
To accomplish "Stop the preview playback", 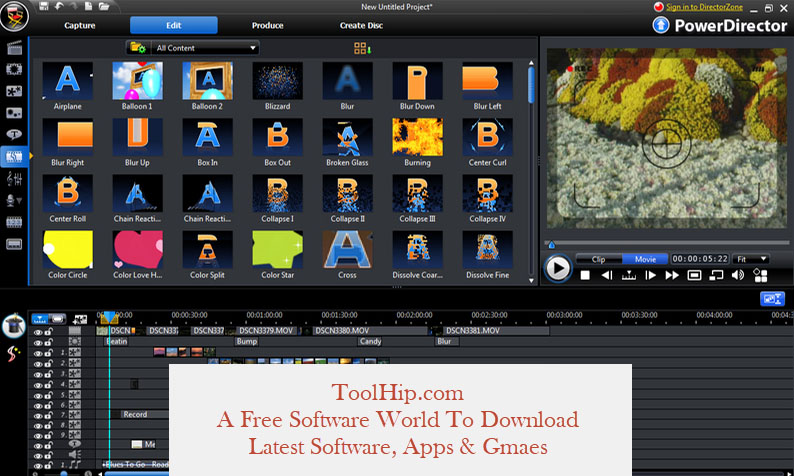I will (585, 275).
